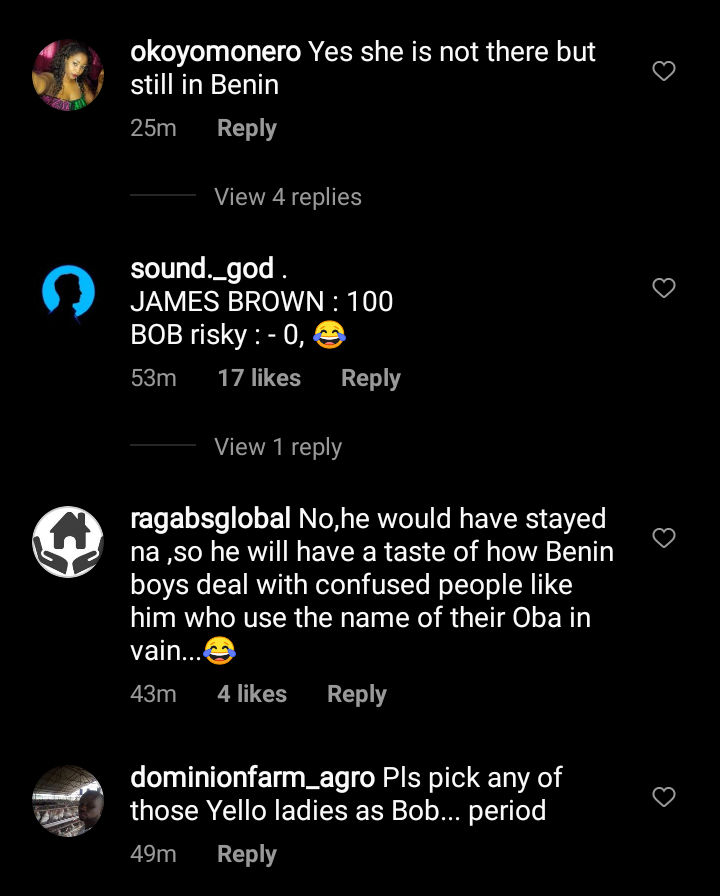Visit the ragabsglobal username profile

(x=211, y=519)
